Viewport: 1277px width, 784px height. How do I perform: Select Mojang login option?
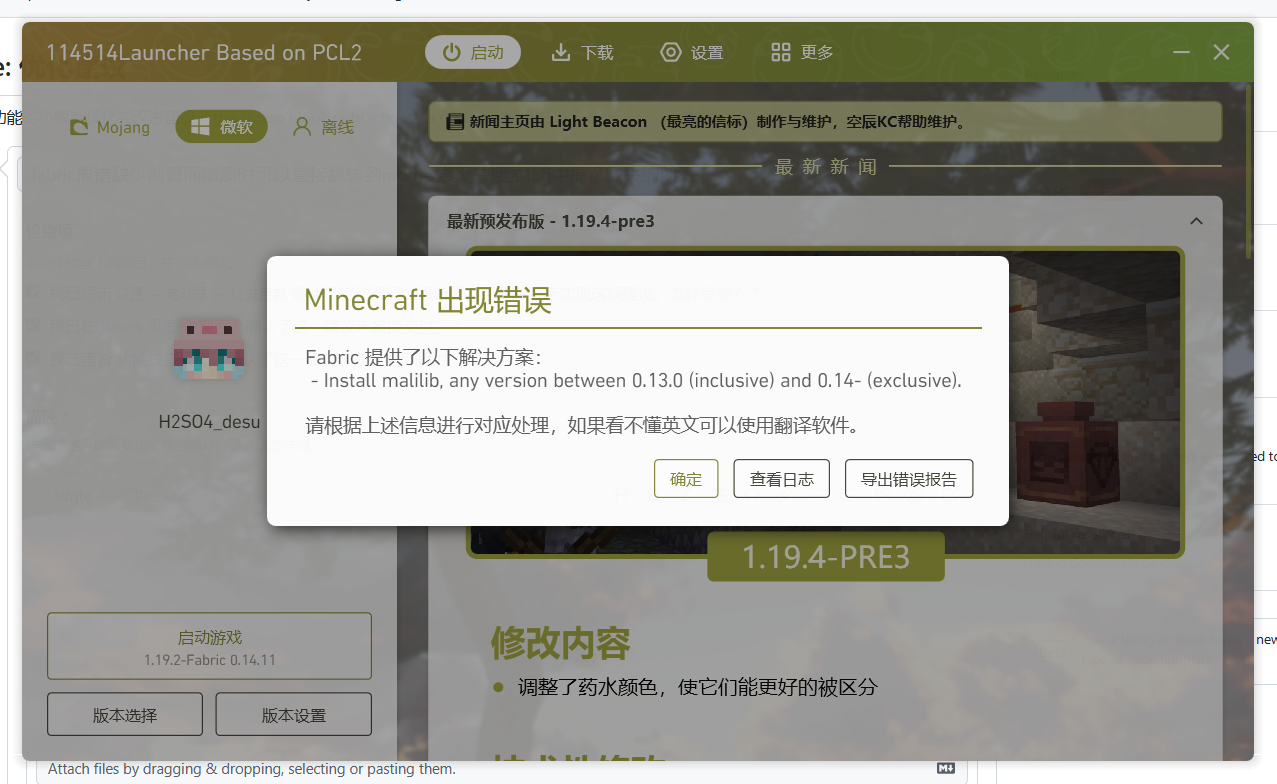coord(109,127)
